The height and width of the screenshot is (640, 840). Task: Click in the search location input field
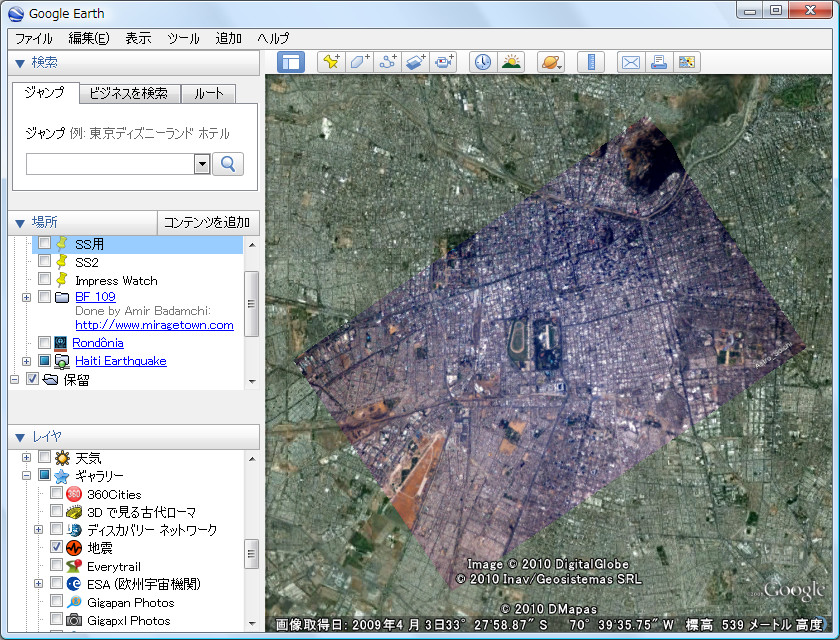(109, 164)
